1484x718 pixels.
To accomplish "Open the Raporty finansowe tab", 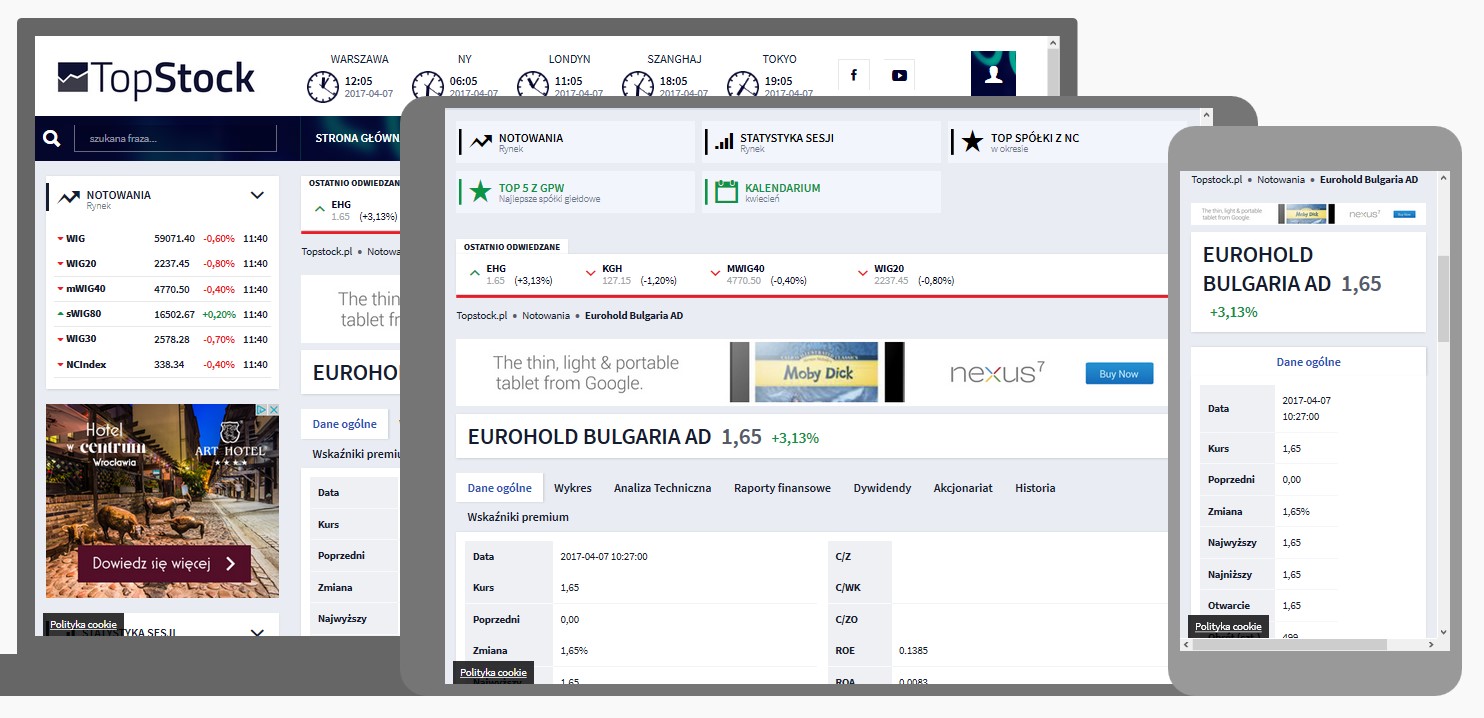I will pyautogui.click(x=782, y=488).
